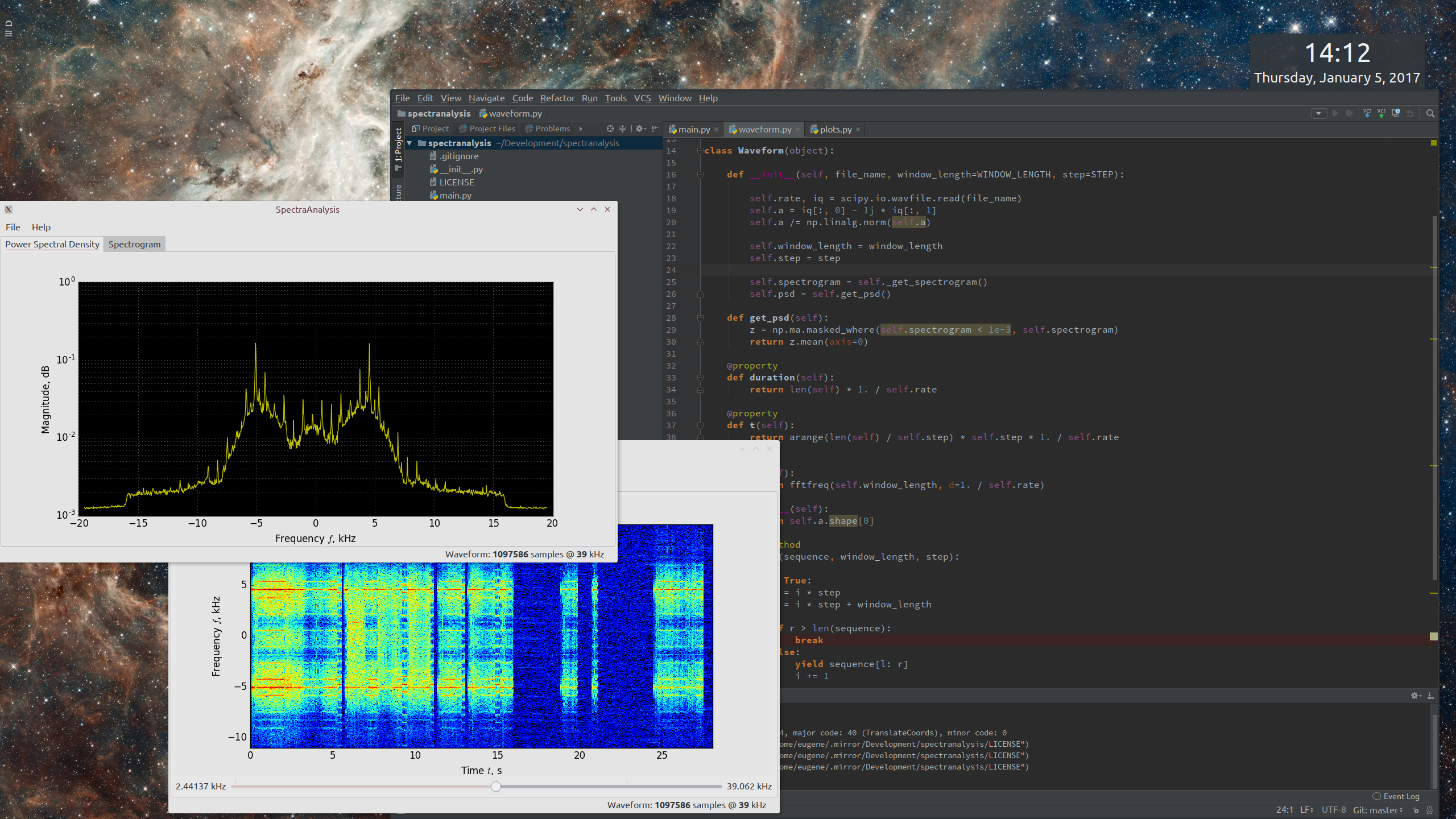
Task: Open Run console settings gear
Action: point(1416,696)
